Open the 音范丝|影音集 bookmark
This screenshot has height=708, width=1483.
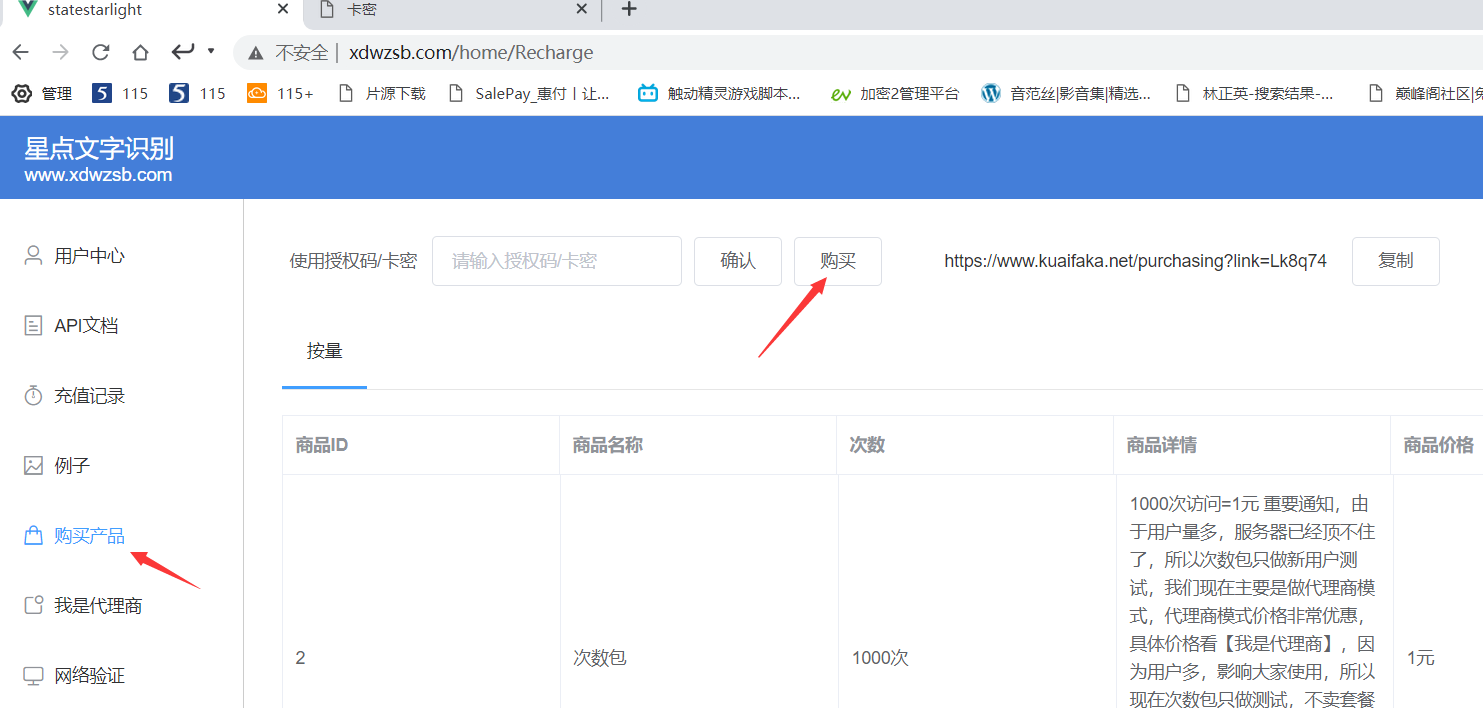(1066, 93)
